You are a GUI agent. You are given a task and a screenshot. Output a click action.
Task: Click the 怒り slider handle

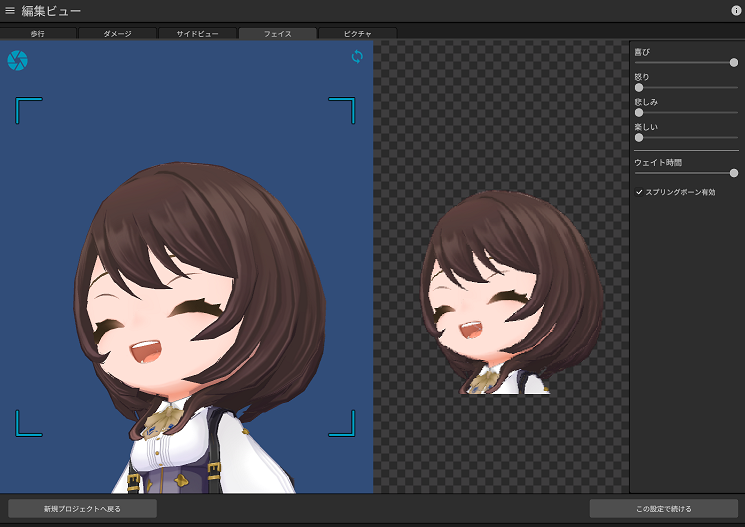[639, 87]
